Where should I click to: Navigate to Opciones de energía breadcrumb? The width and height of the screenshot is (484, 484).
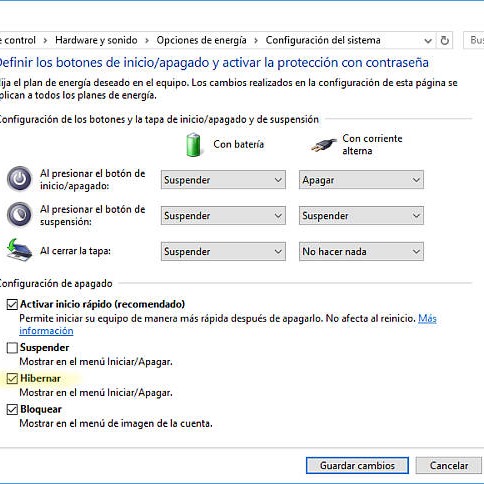tap(201, 40)
